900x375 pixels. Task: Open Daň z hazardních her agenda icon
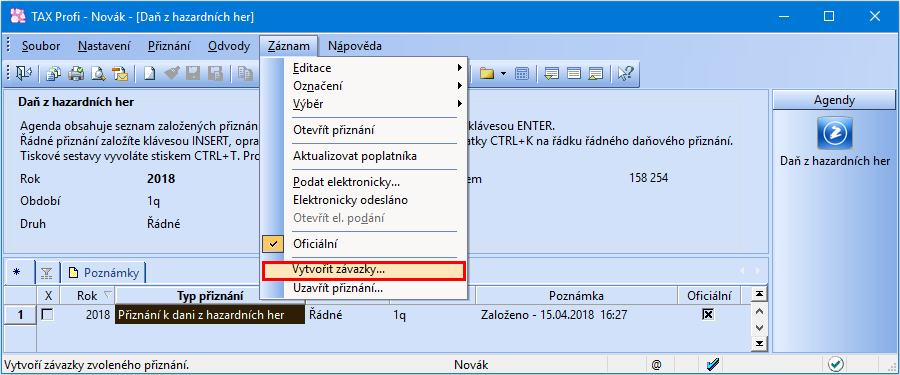[835, 133]
